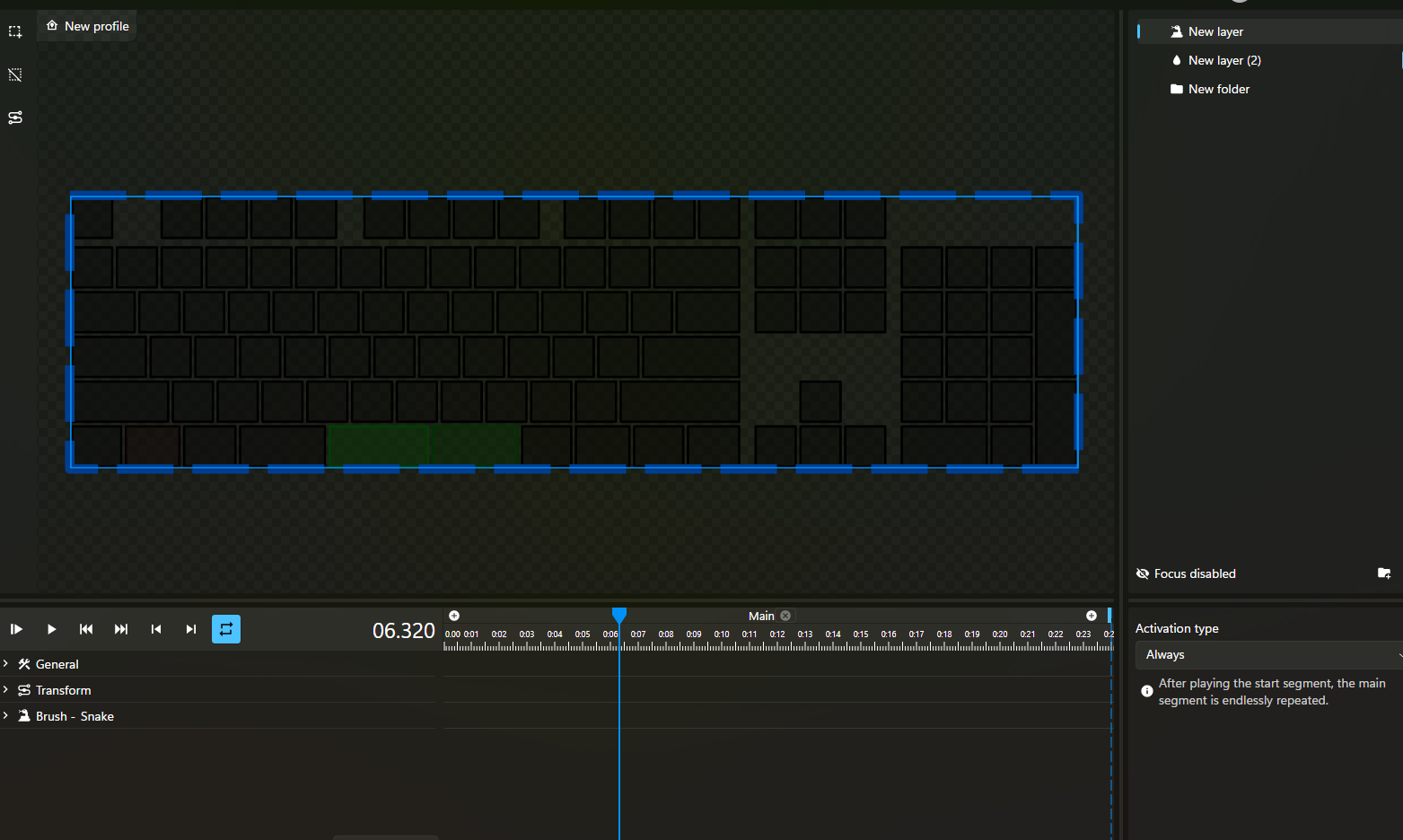Click the plus icon to add start segment

point(454,616)
